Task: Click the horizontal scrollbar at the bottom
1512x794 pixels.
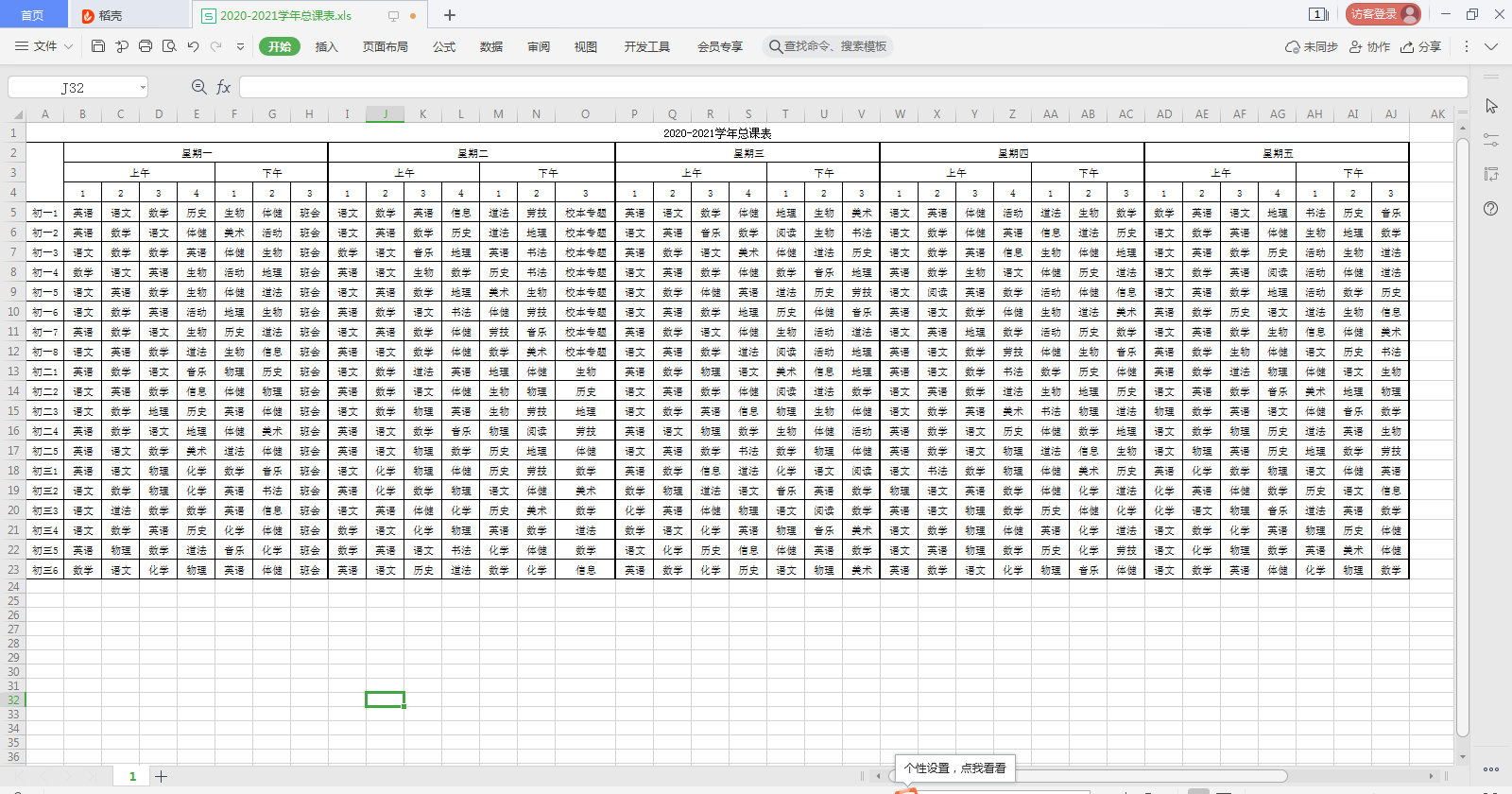Action: coord(1087,776)
